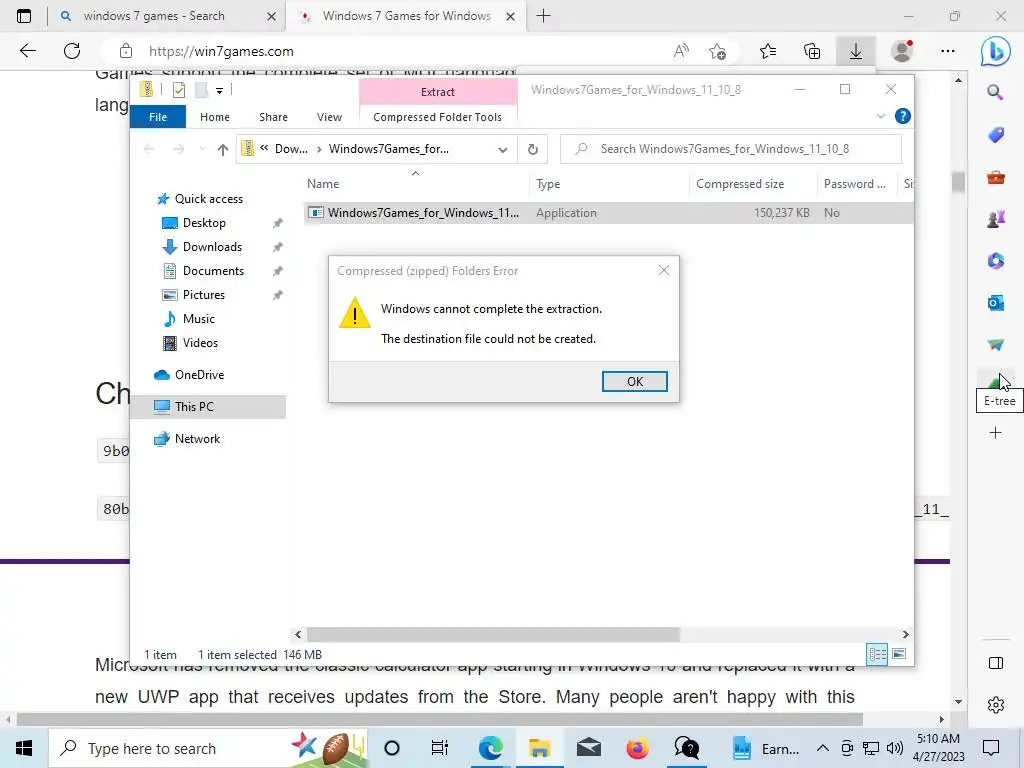Click the Explorer back arrow

(149, 150)
